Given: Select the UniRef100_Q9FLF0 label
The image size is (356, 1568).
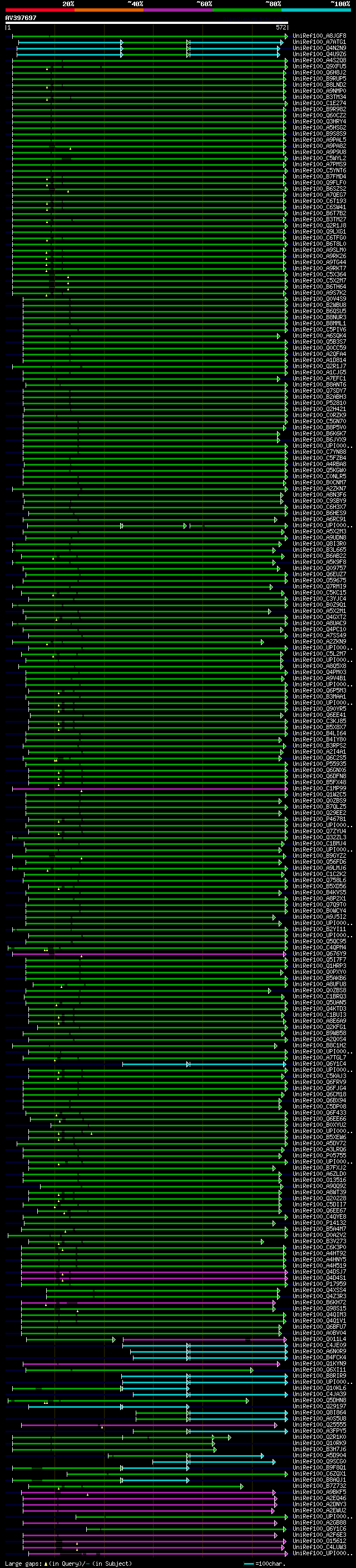Looking at the screenshot, I should click(x=319, y=182).
